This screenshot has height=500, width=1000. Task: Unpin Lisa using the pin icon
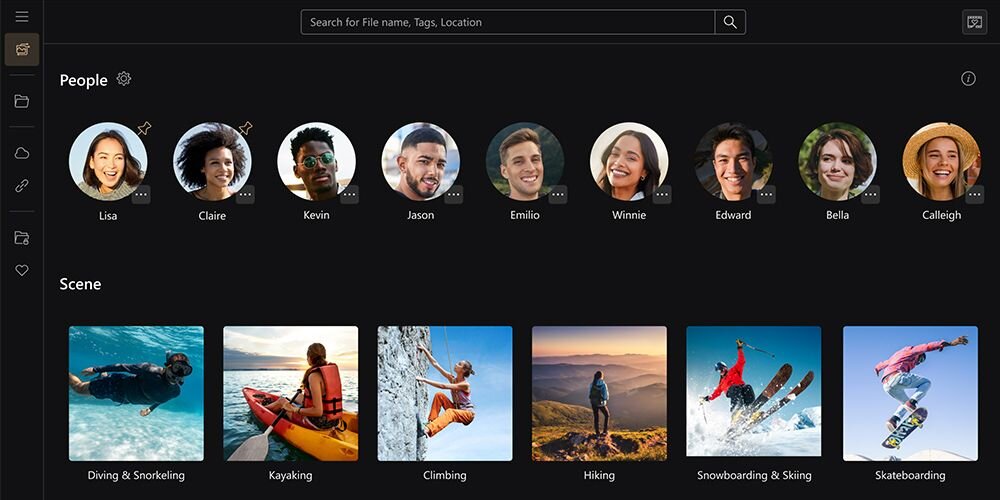tap(145, 128)
